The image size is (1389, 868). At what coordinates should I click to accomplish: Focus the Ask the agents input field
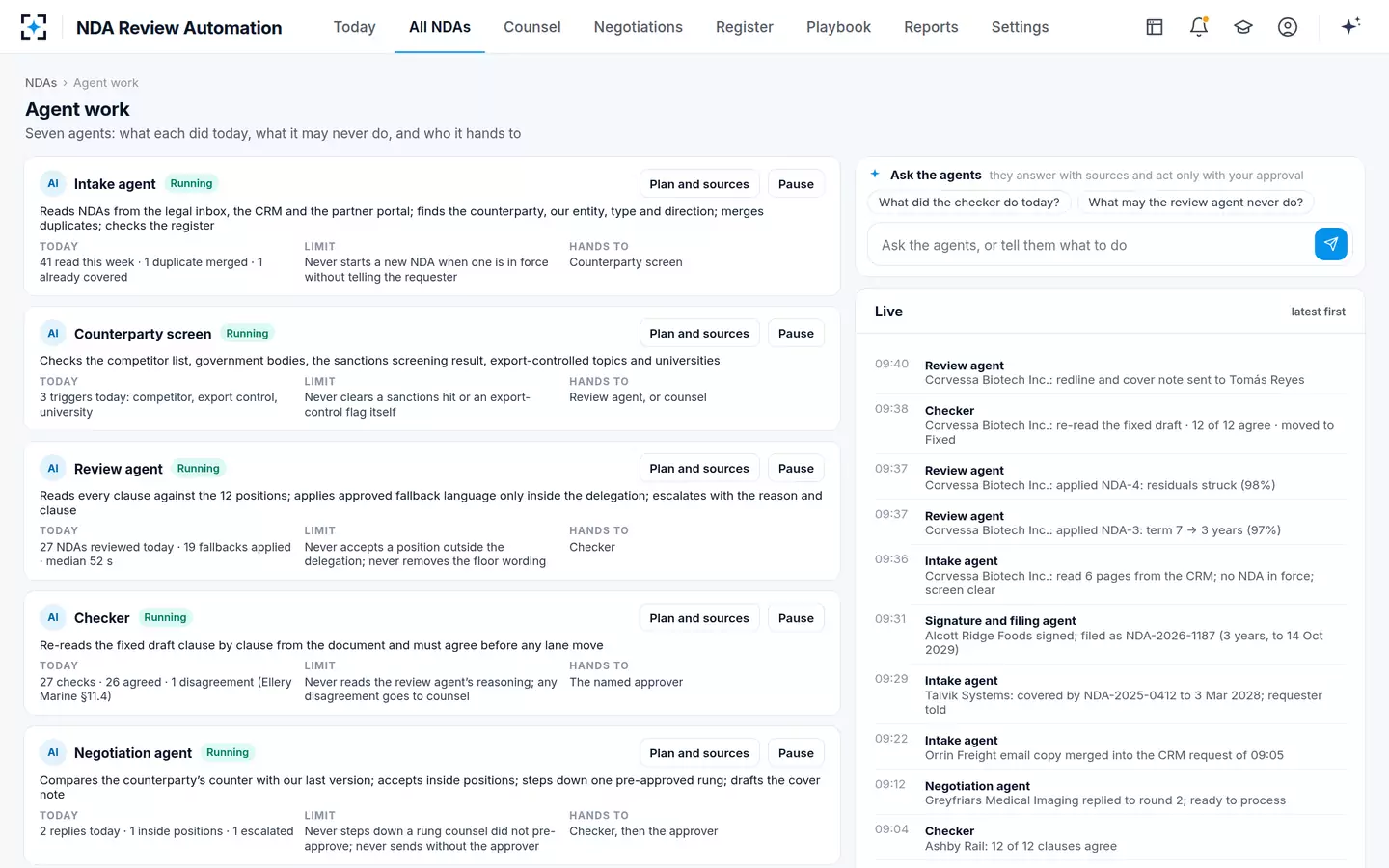(1090, 245)
